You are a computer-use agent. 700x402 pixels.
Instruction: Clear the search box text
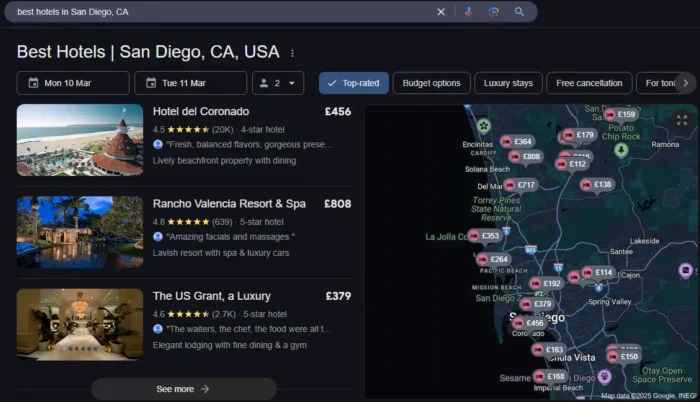[441, 12]
